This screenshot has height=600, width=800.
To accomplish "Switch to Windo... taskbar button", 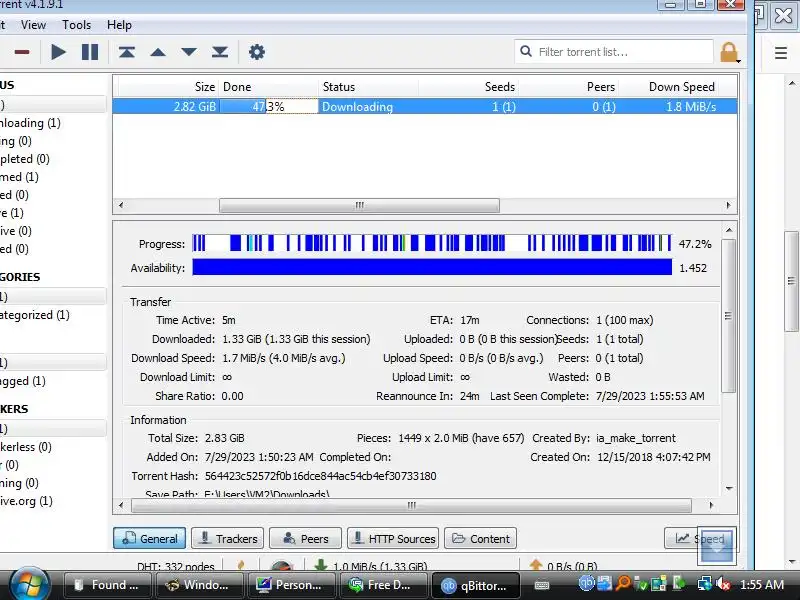I will (x=199, y=585).
